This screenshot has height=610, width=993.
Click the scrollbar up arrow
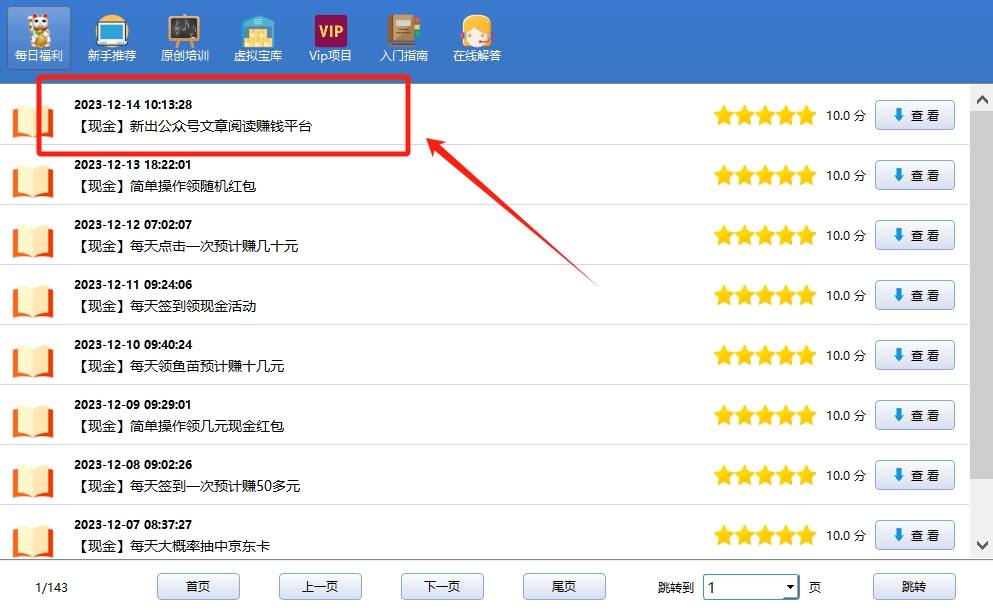pos(982,99)
